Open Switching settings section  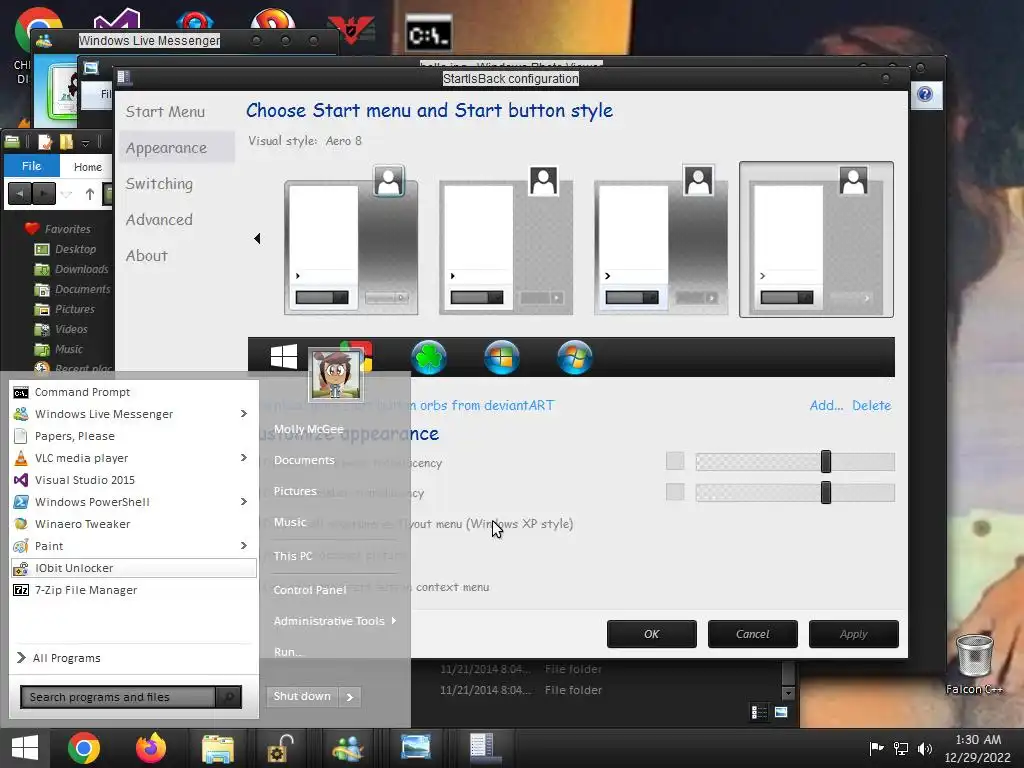coord(159,184)
